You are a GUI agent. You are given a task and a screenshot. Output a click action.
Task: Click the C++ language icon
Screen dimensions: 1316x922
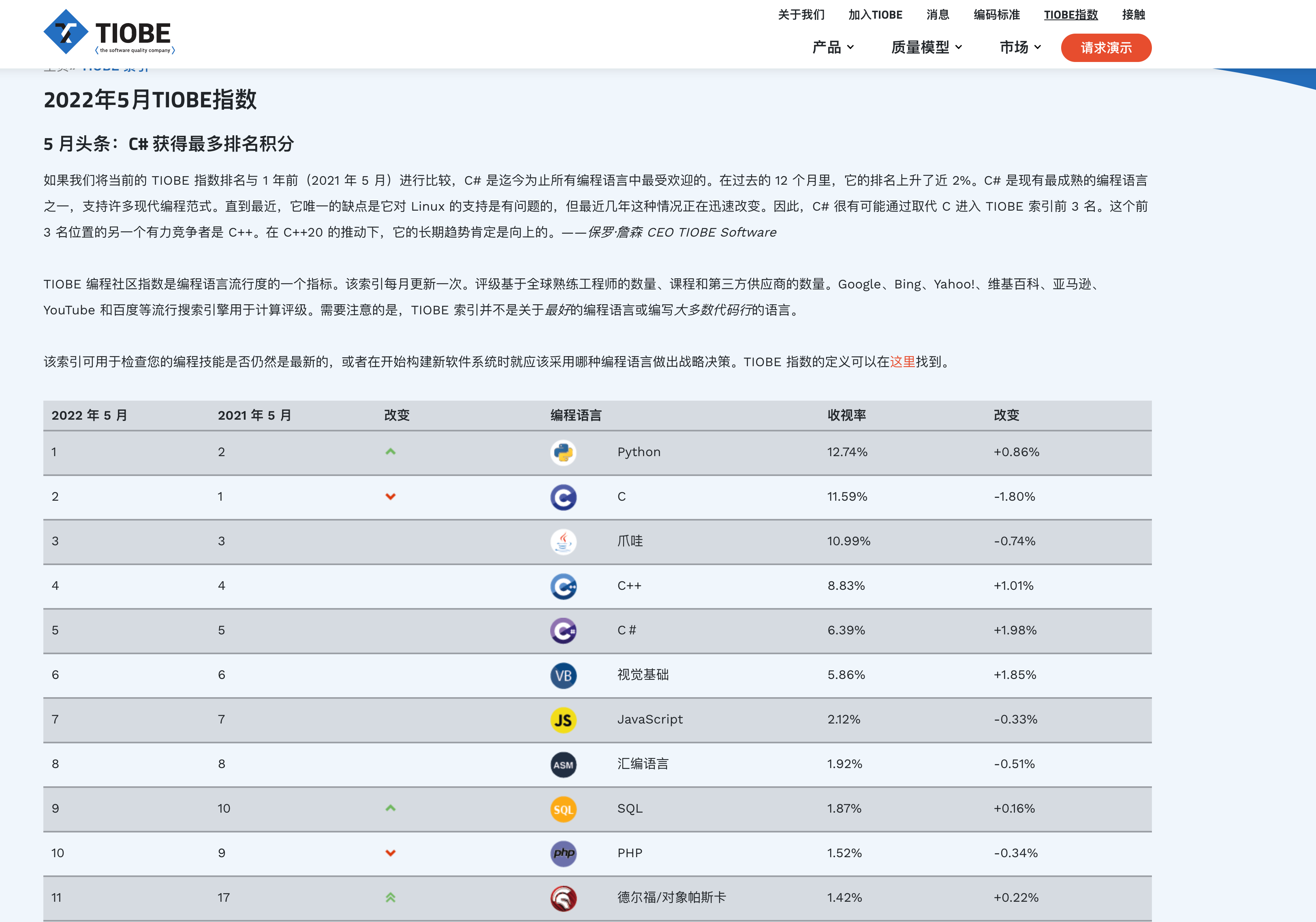[x=563, y=586]
